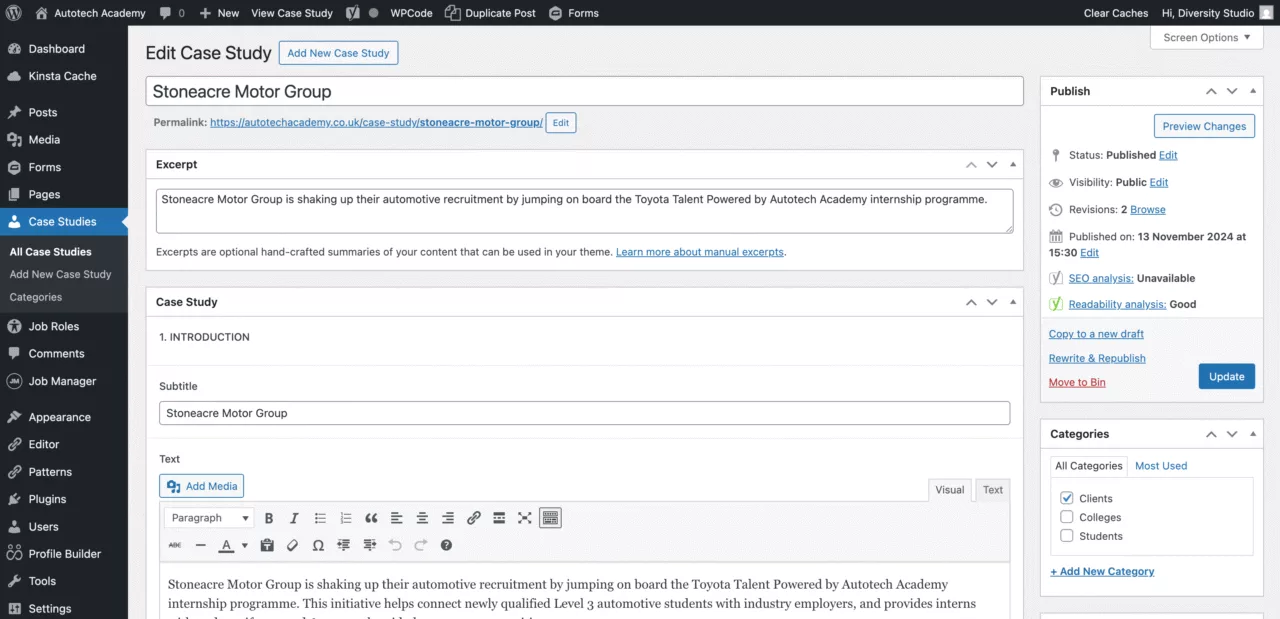Apply strikethrough formatting
The height and width of the screenshot is (619, 1280).
click(175, 545)
